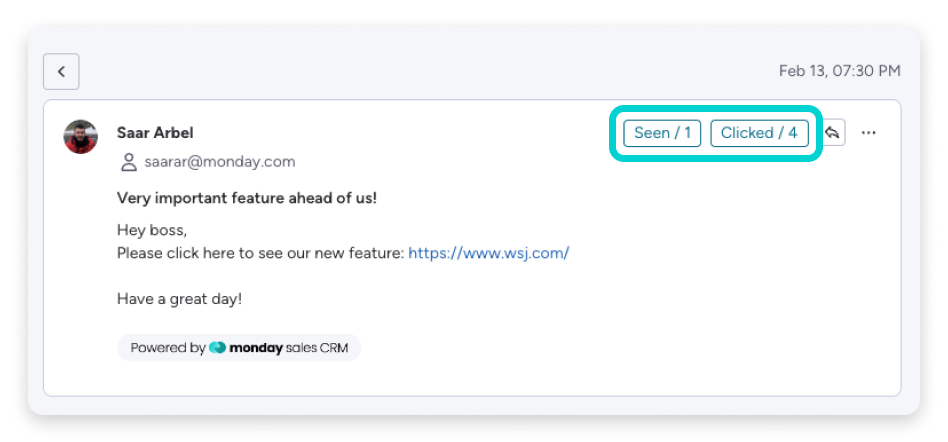The image size is (948, 442).
Task: Click the monday logo icon in the footer
Action: (218, 348)
